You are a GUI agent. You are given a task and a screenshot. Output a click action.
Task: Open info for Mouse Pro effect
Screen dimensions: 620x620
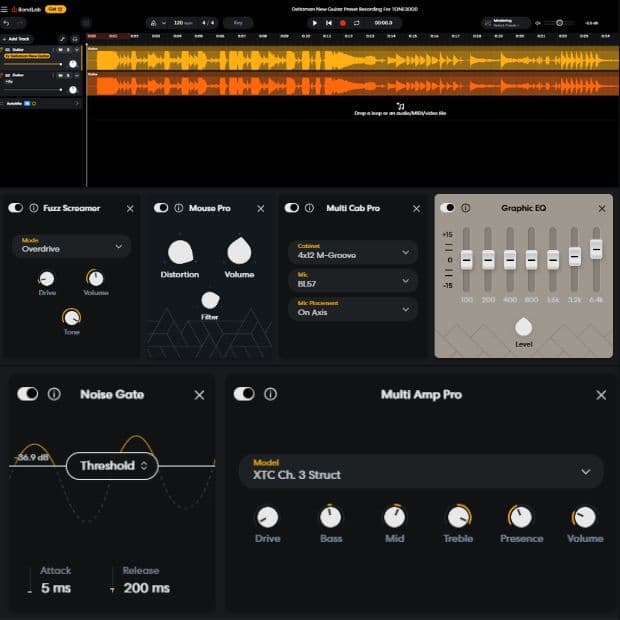tap(179, 208)
